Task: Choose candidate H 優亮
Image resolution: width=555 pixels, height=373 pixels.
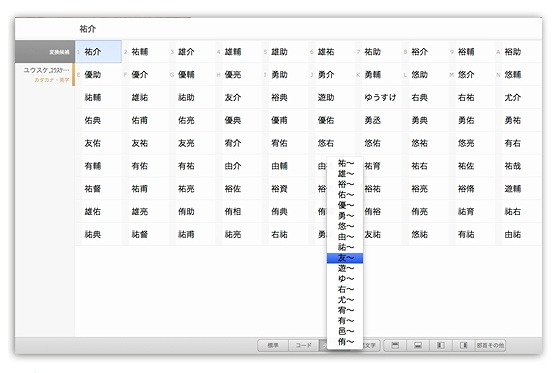Action: (x=239, y=75)
